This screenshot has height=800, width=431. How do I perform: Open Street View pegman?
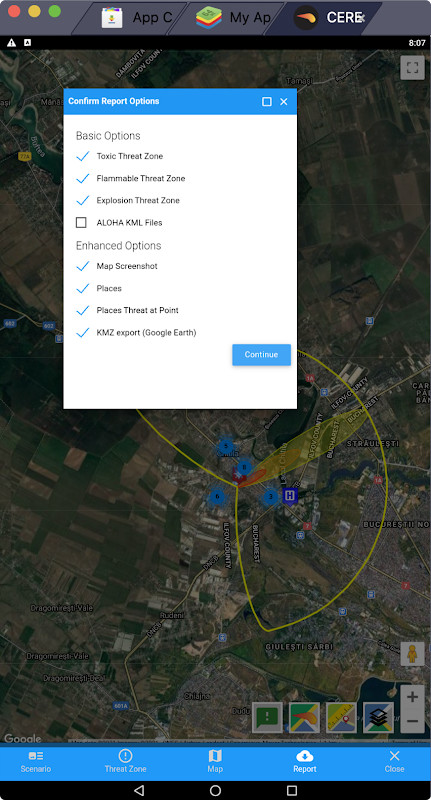pyautogui.click(x=412, y=654)
